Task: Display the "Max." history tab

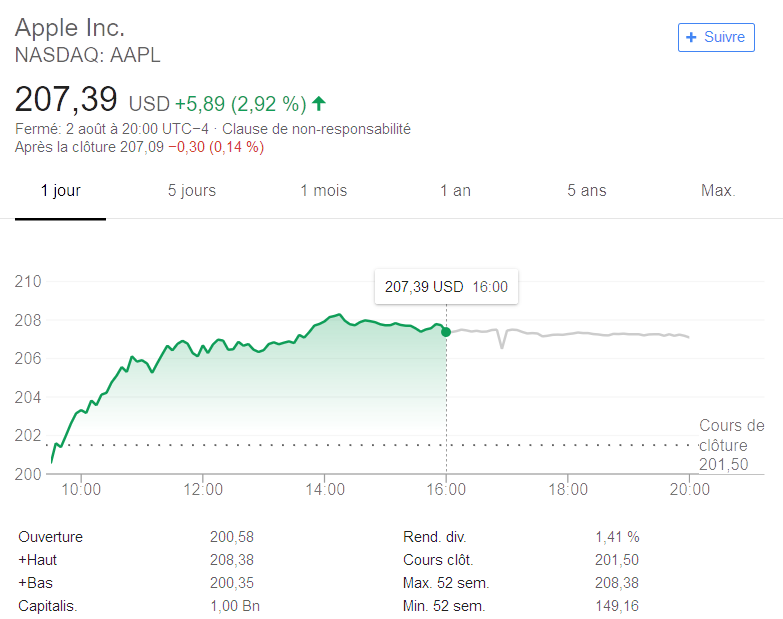Action: (x=718, y=190)
